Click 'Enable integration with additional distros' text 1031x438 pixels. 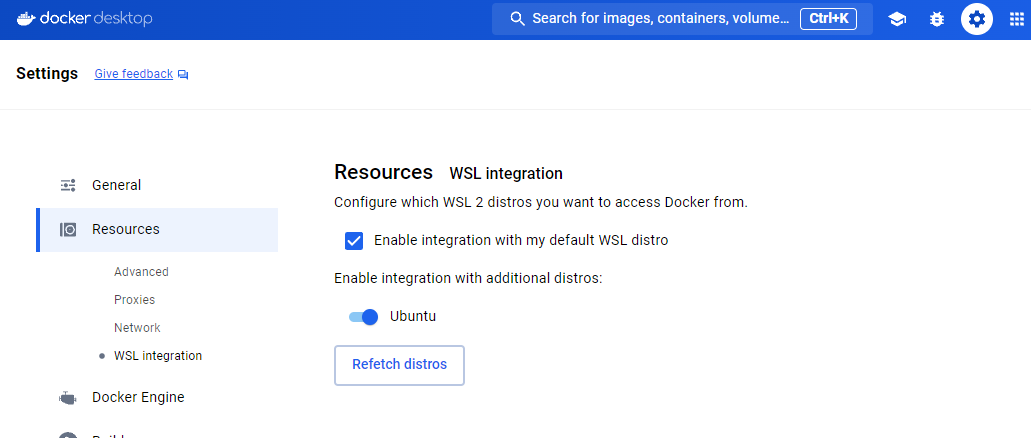[x=468, y=278]
